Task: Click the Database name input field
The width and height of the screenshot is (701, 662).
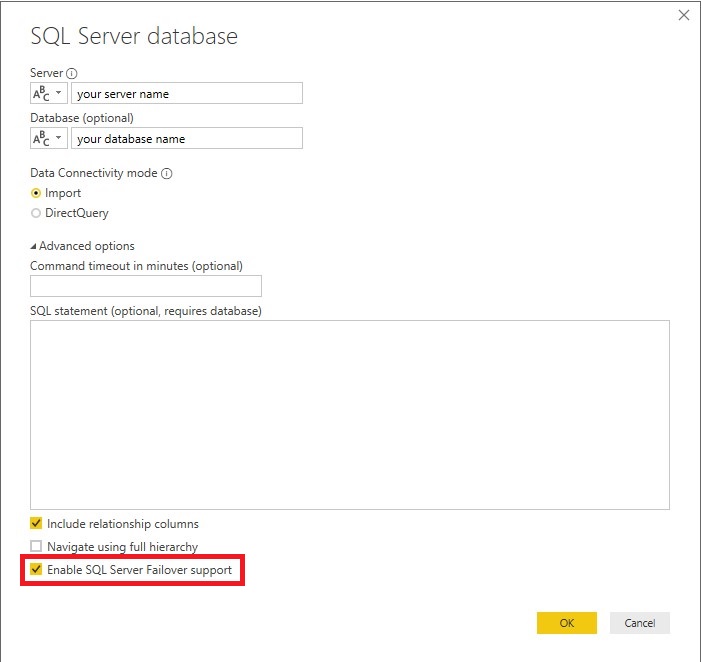Action: point(187,138)
